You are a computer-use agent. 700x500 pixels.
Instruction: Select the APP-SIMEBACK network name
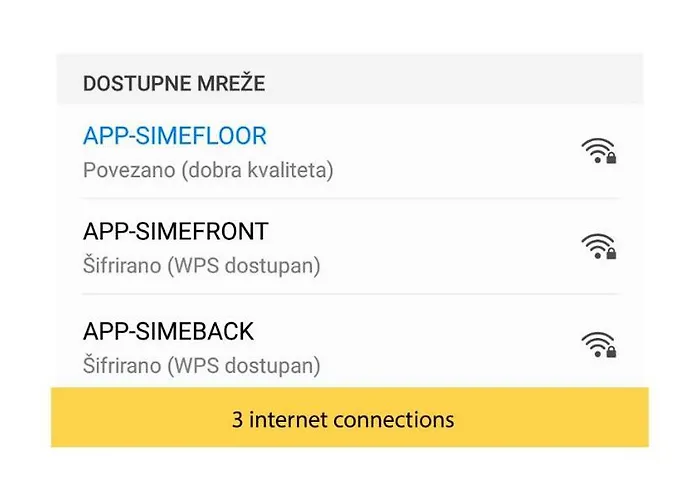[x=168, y=331]
